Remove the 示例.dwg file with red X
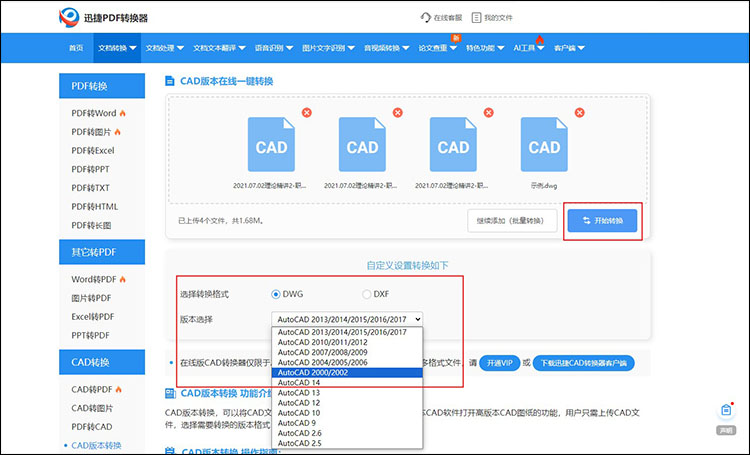The image size is (750, 455). [x=579, y=112]
